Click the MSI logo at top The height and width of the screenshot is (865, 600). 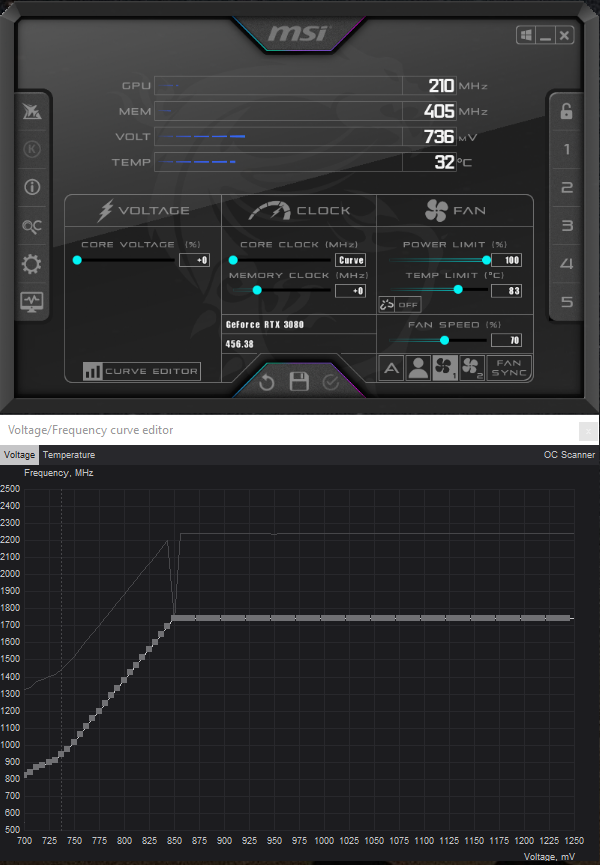(298, 33)
